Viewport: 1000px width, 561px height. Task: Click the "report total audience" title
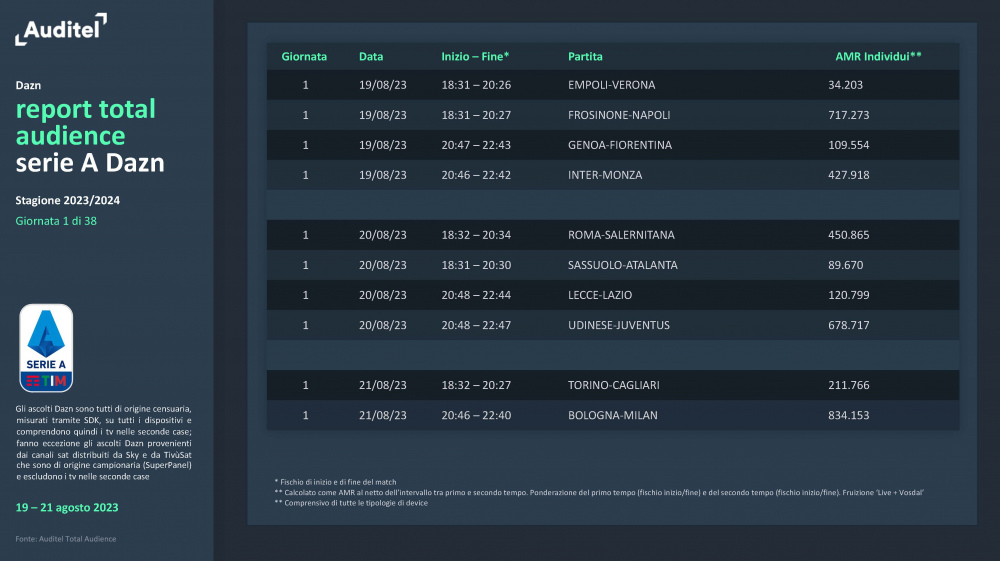point(86,122)
